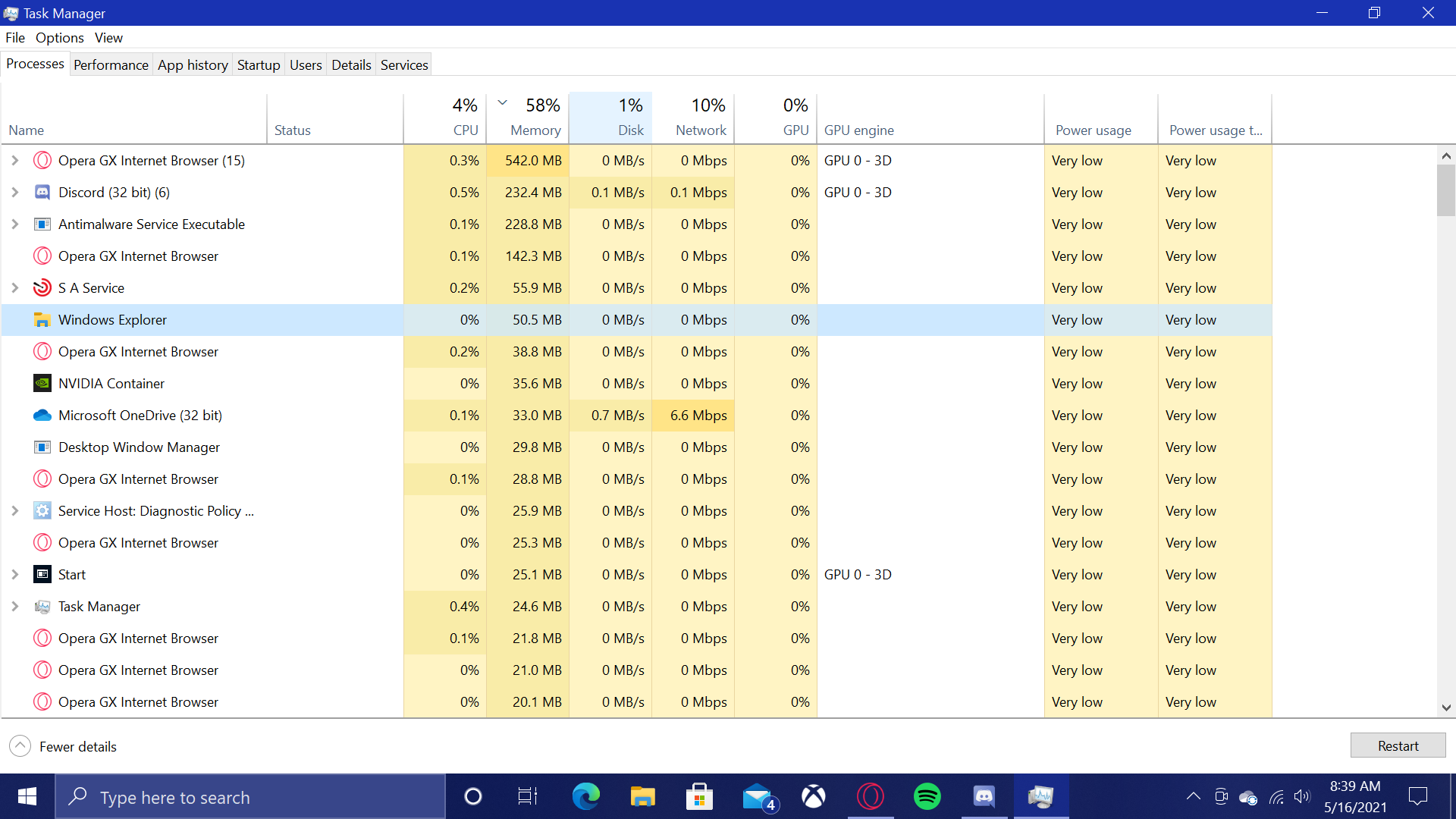Click the S A Service icon
This screenshot has width=1456, height=819.
coord(42,288)
